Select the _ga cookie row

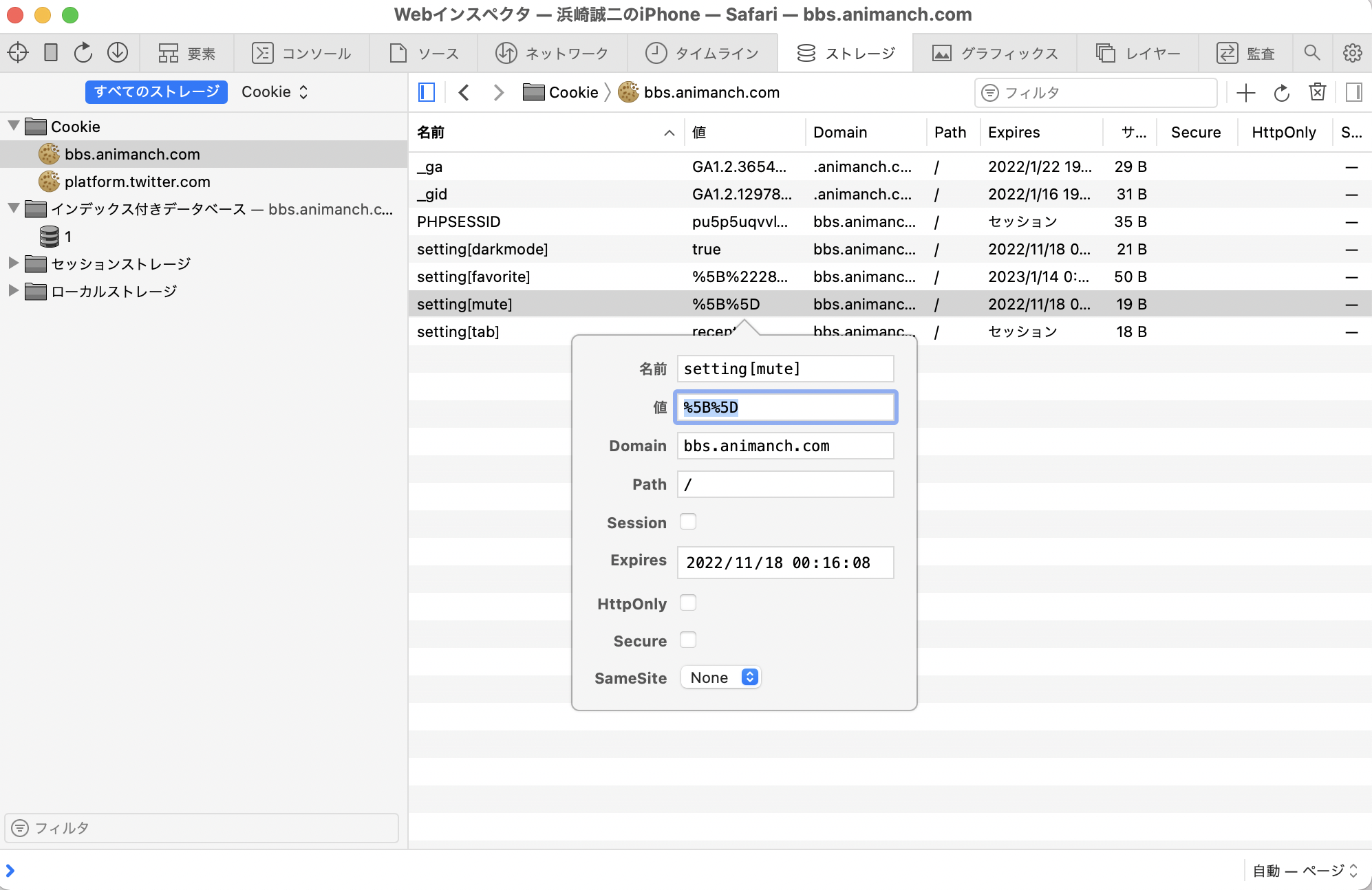click(890, 166)
